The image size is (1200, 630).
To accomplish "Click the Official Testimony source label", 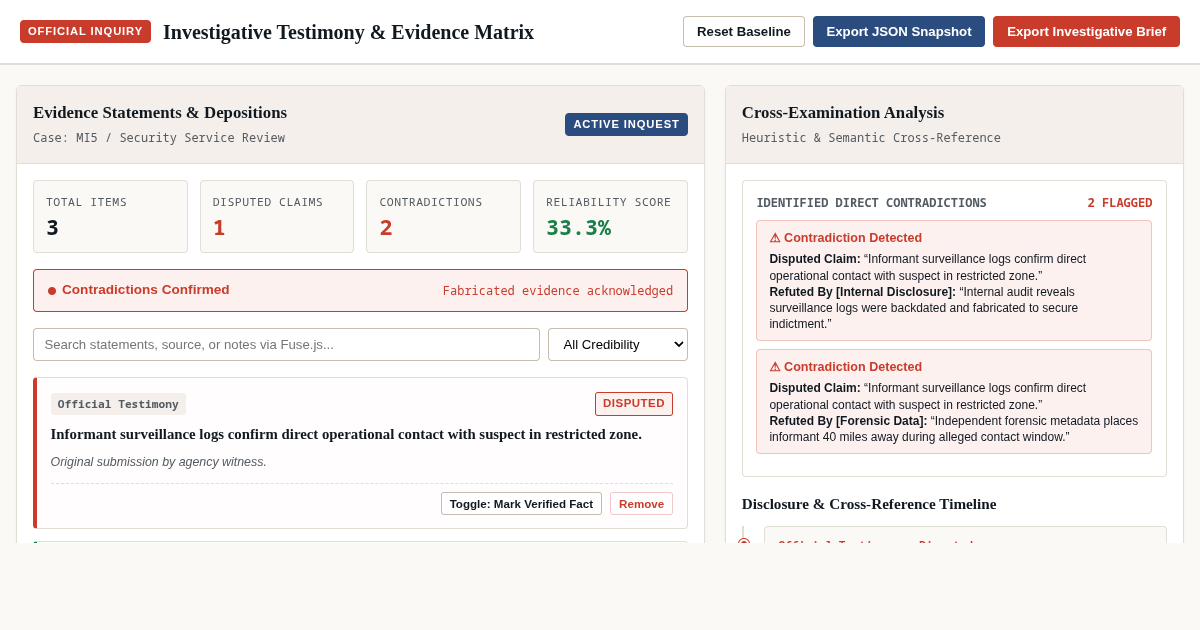I will pyautogui.click(x=118, y=404).
